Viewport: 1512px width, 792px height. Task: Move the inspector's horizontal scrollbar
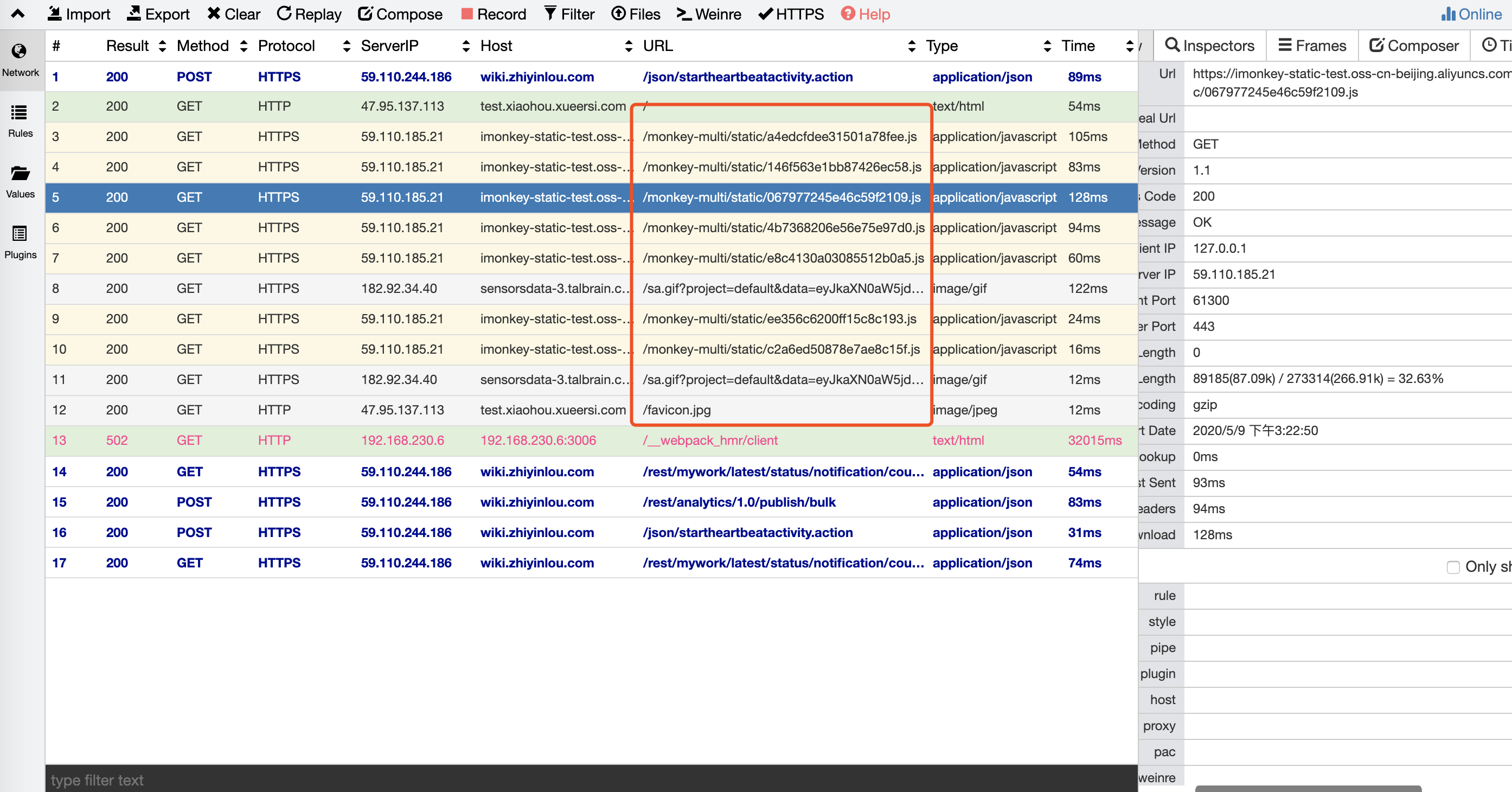pyautogui.click(x=1308, y=789)
